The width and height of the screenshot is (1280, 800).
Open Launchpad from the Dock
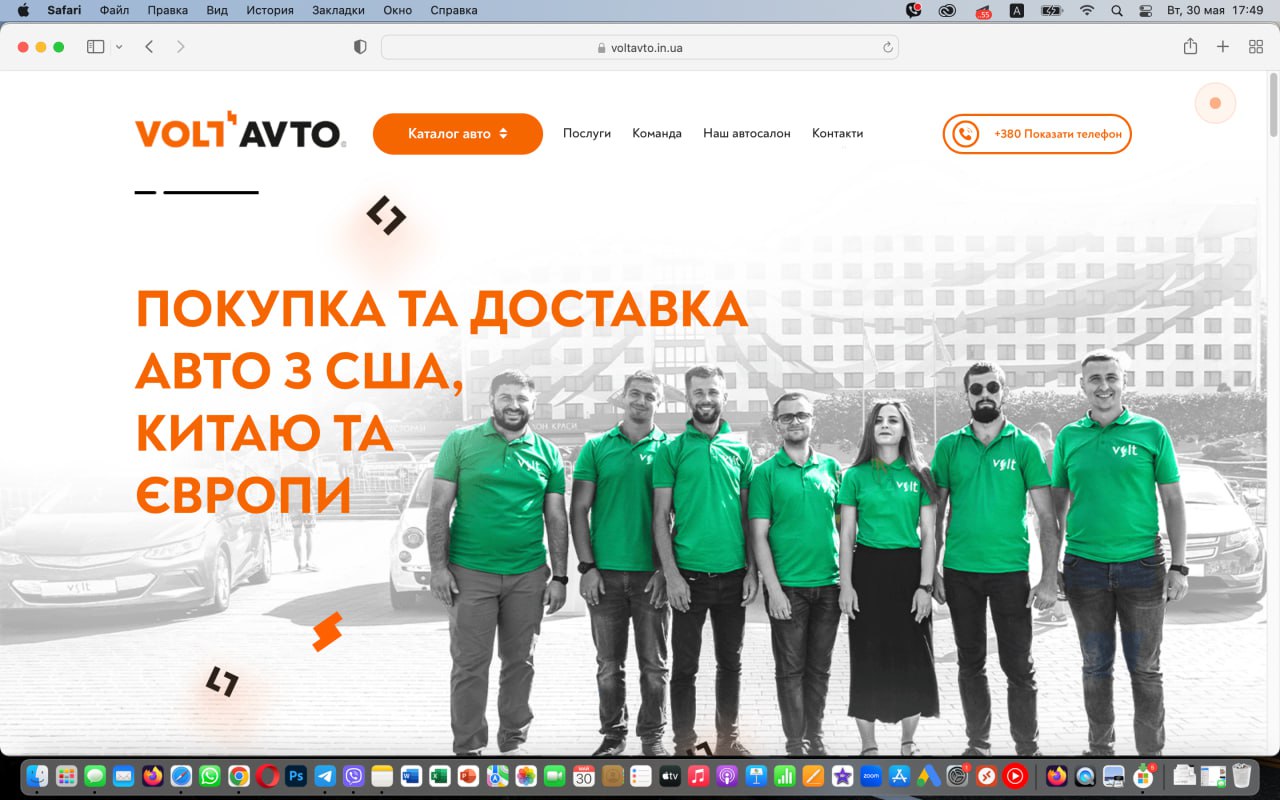tap(67, 776)
